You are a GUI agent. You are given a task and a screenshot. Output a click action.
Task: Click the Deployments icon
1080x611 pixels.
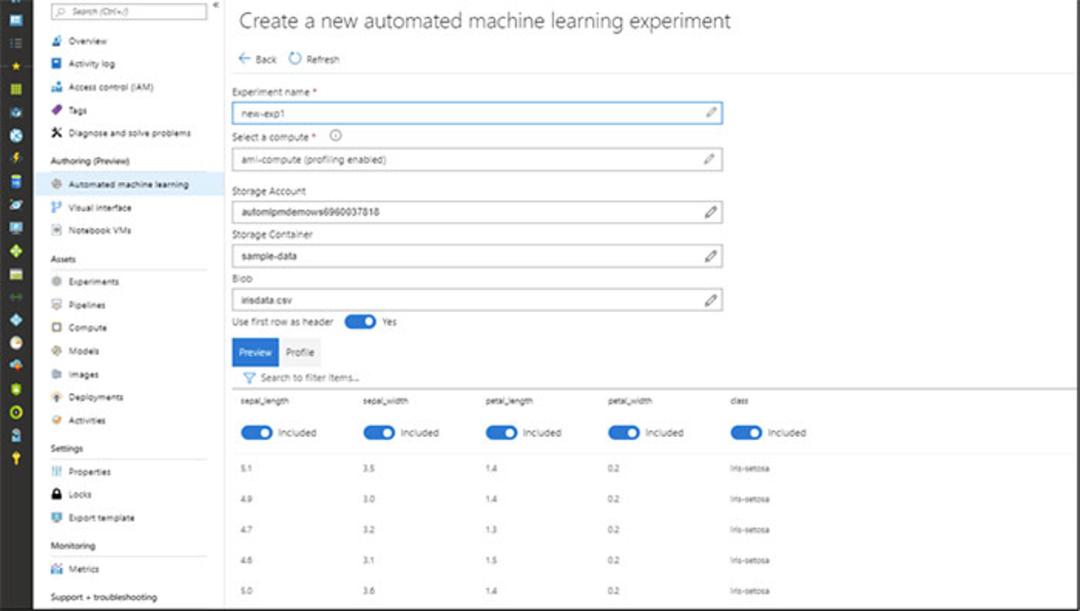pyautogui.click(x=56, y=397)
